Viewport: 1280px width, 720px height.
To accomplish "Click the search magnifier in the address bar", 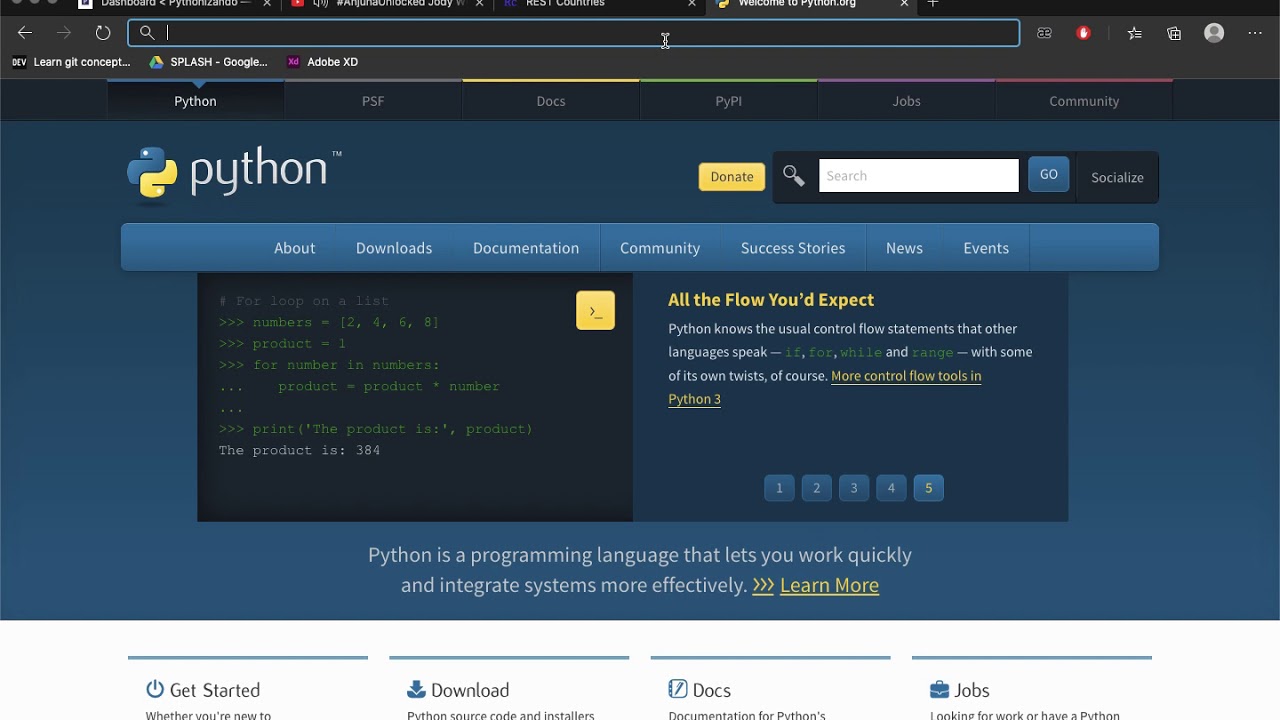I will pos(147,33).
